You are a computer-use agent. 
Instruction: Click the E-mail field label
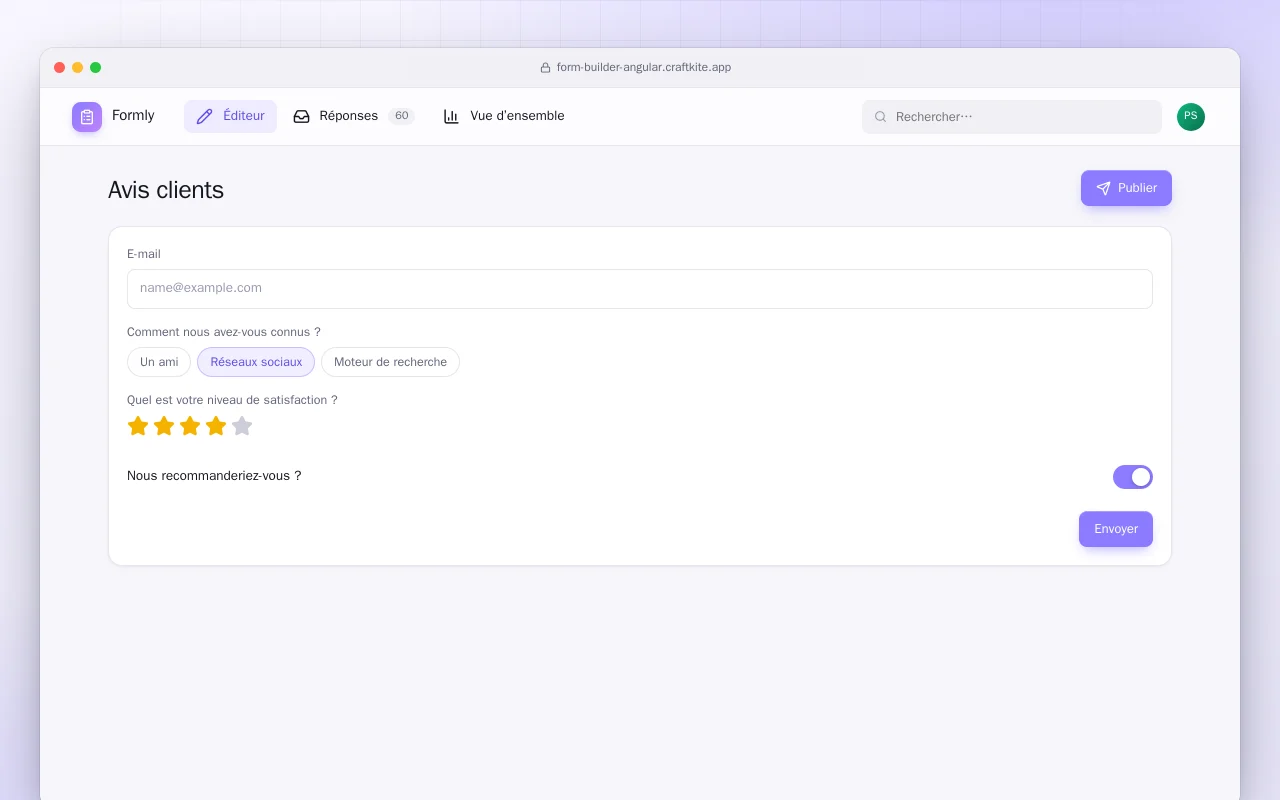pyautogui.click(x=144, y=254)
